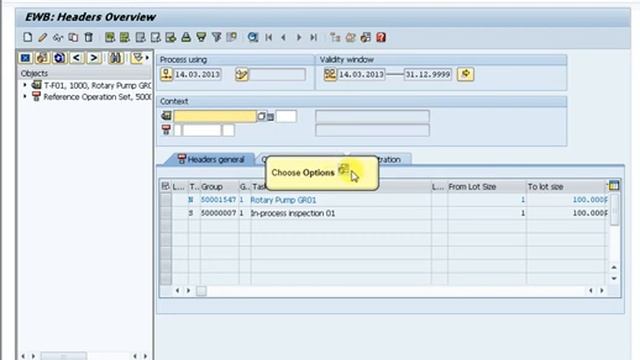Screen dimensions: 640x360
Task: Select the row marker for In-process inspection 01
Action: point(165,213)
